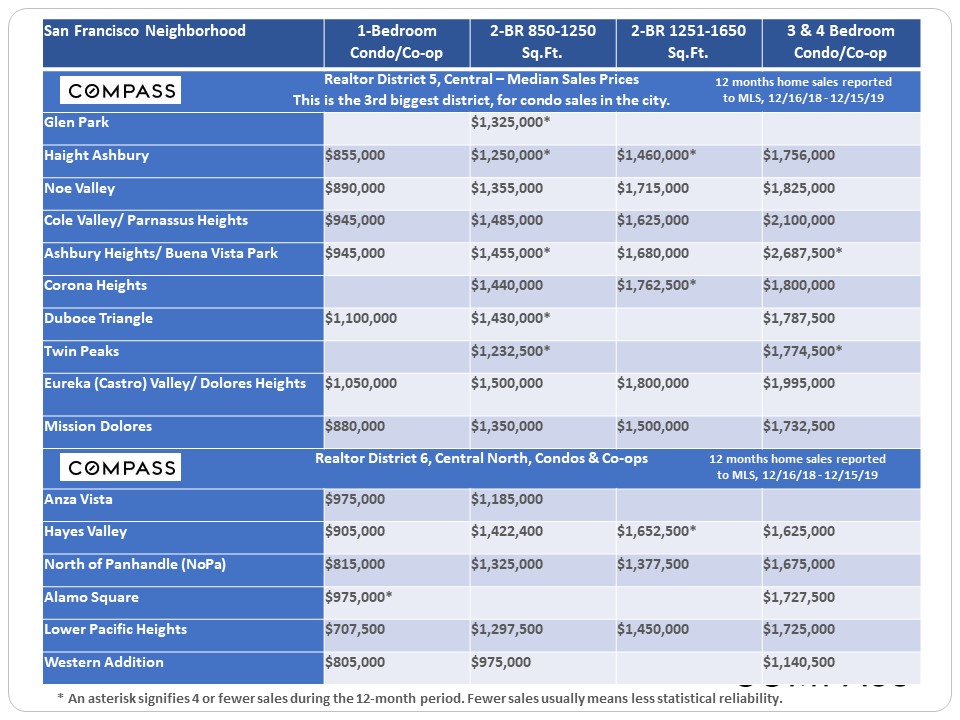This screenshot has width=960, height=720.
Task: Click the Compass logo in the District 5 header
Action: tap(122, 91)
